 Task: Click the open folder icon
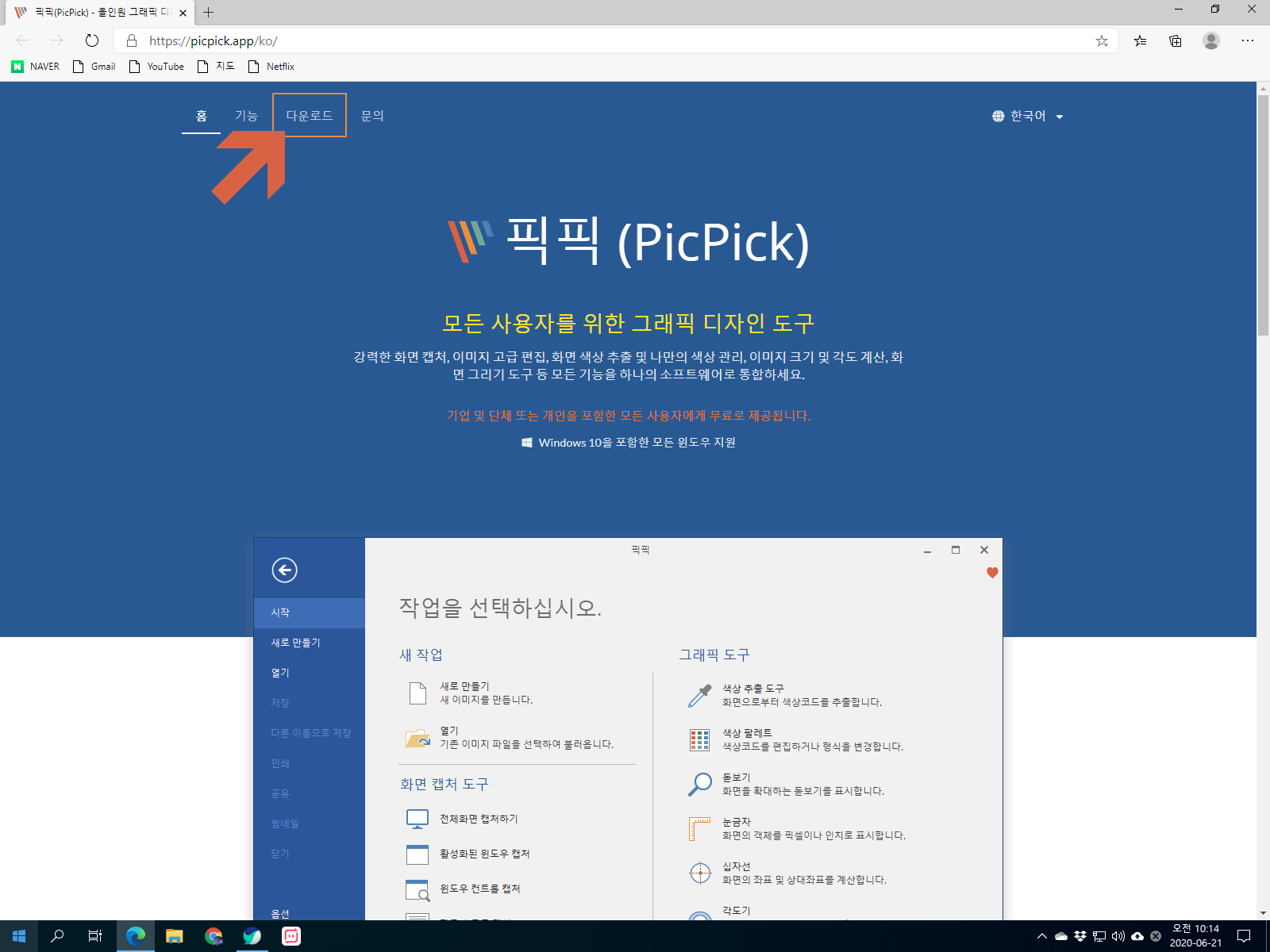(418, 738)
